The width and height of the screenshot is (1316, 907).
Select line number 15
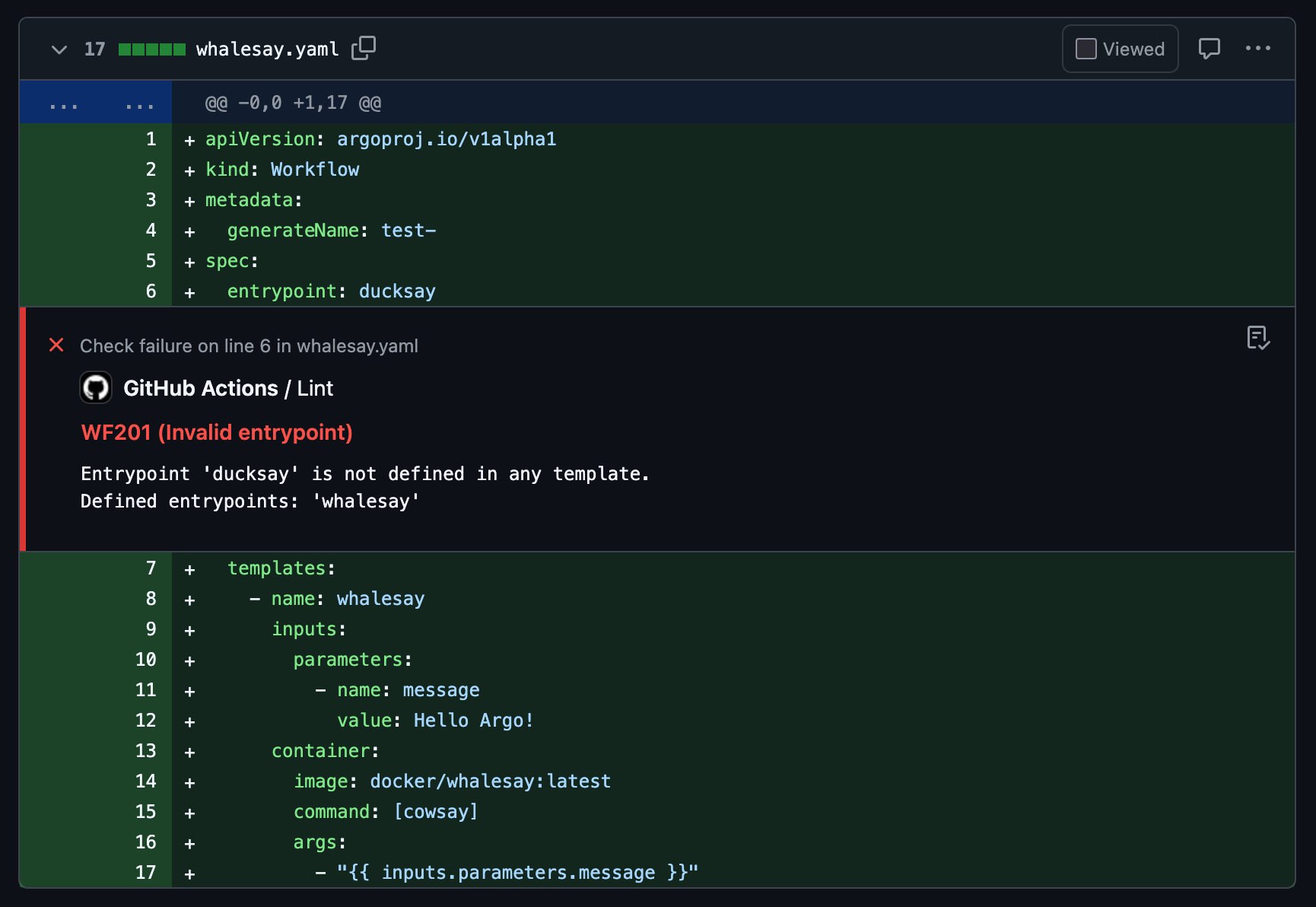pyautogui.click(x=145, y=812)
